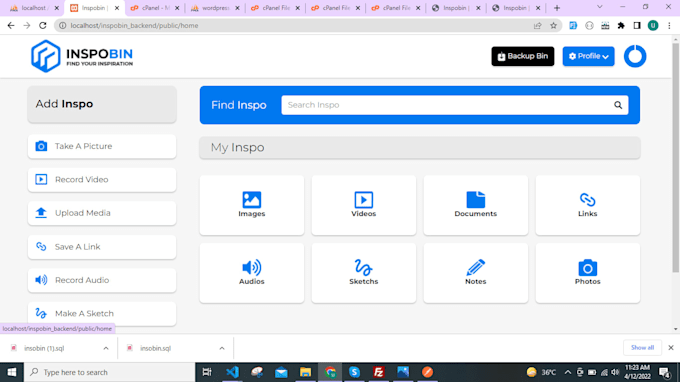The image size is (680, 382).
Task: Open the Mail app from taskbar
Action: [x=281, y=372]
